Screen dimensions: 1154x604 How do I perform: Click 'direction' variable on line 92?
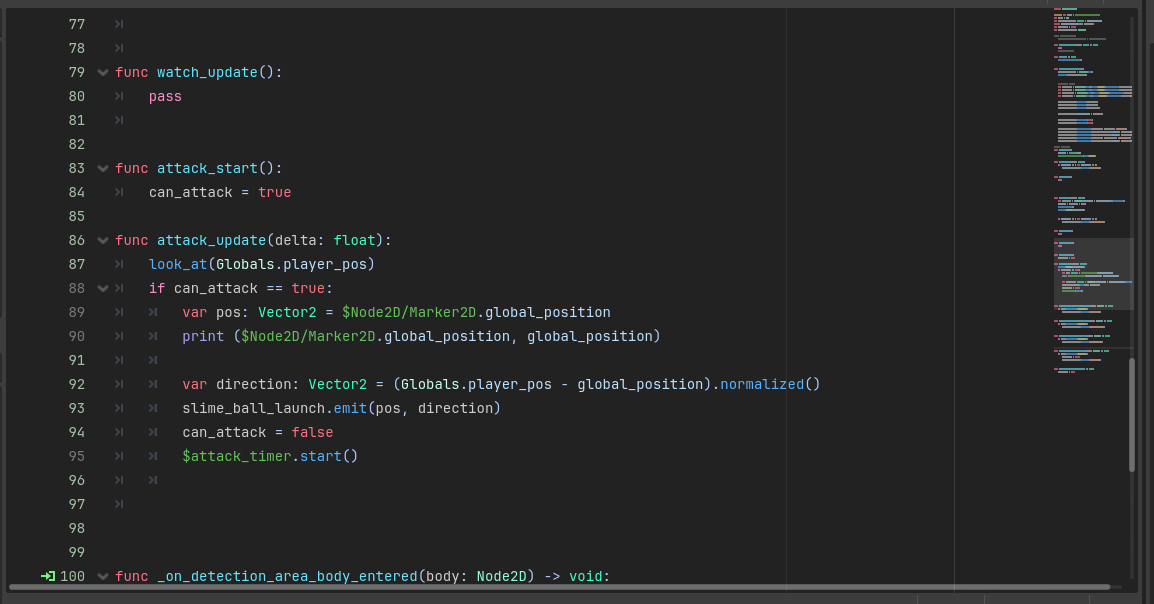(253, 384)
